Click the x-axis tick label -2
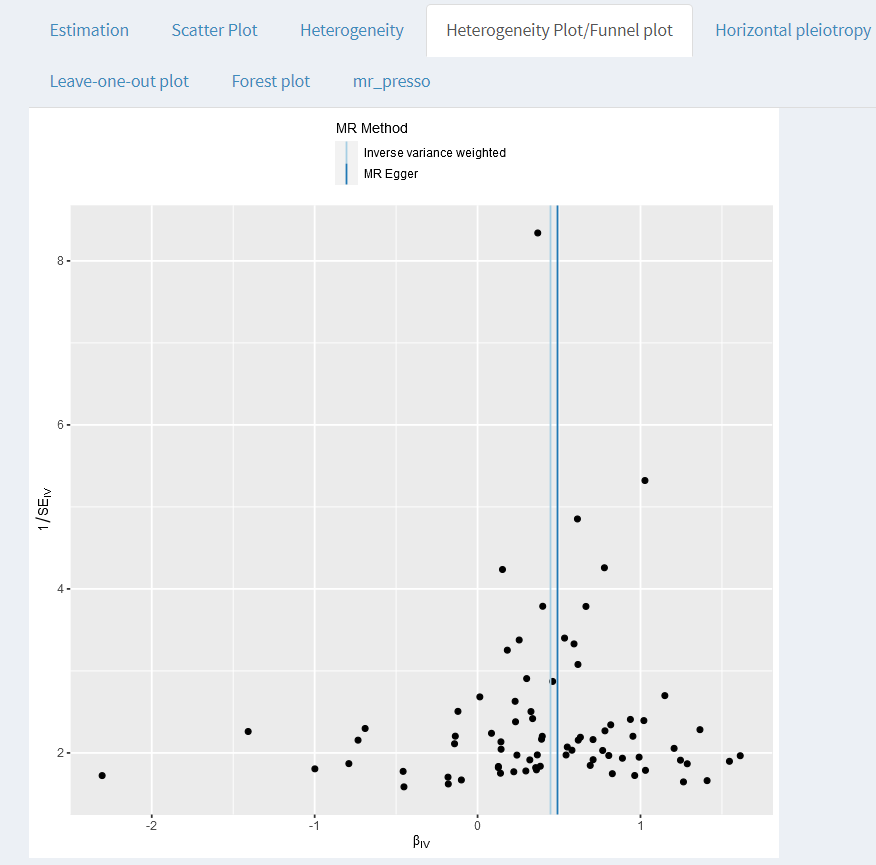This screenshot has width=876, height=865. tap(151, 824)
